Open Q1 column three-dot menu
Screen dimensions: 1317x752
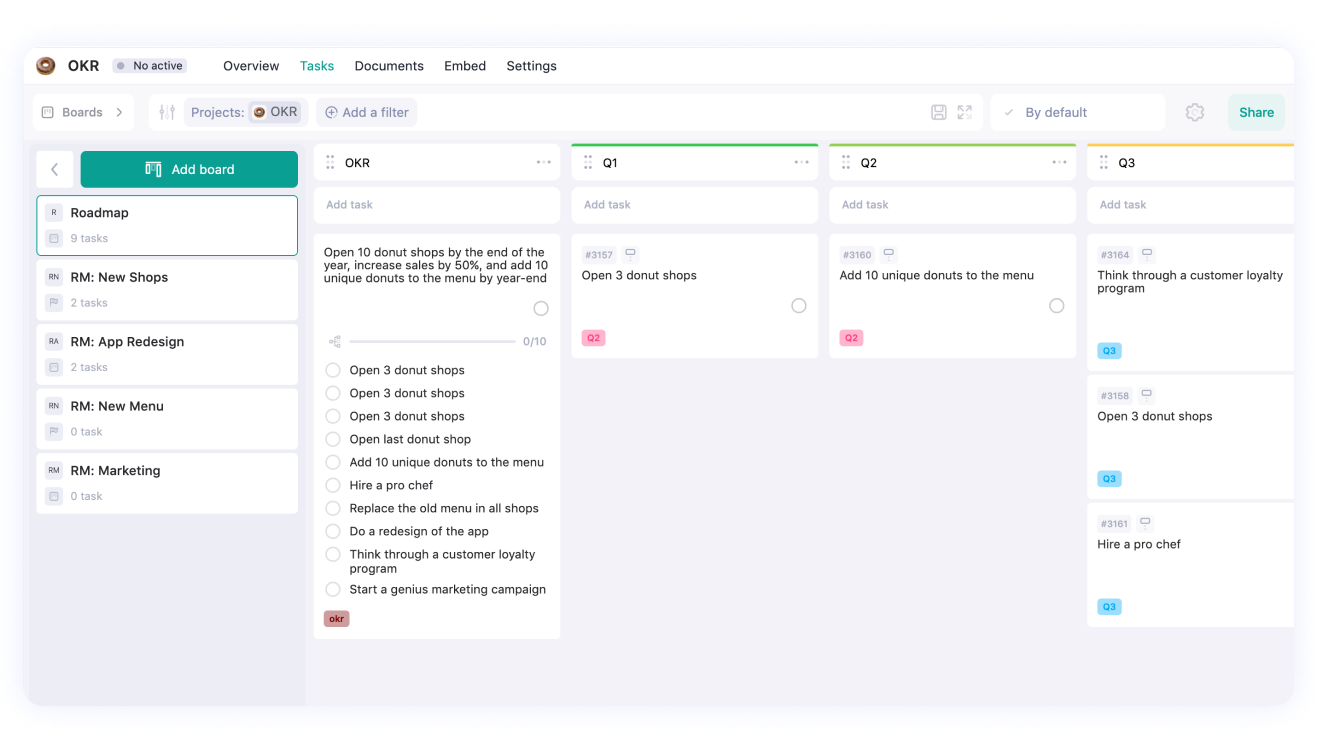(x=802, y=162)
